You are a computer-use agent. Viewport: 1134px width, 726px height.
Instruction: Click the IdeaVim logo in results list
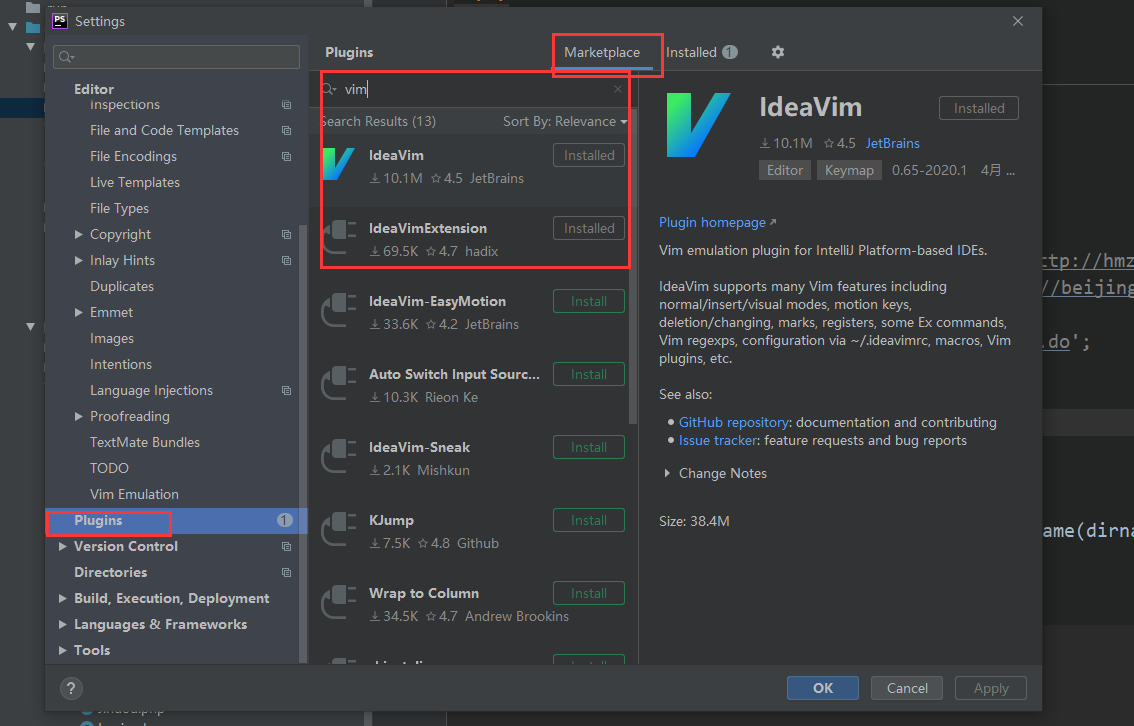coord(338,165)
